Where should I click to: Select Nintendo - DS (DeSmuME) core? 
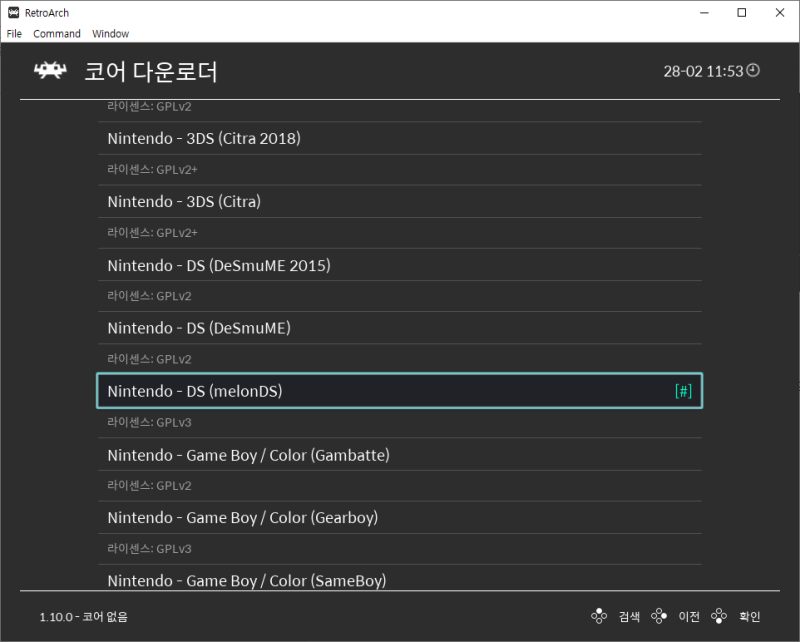click(x=400, y=328)
